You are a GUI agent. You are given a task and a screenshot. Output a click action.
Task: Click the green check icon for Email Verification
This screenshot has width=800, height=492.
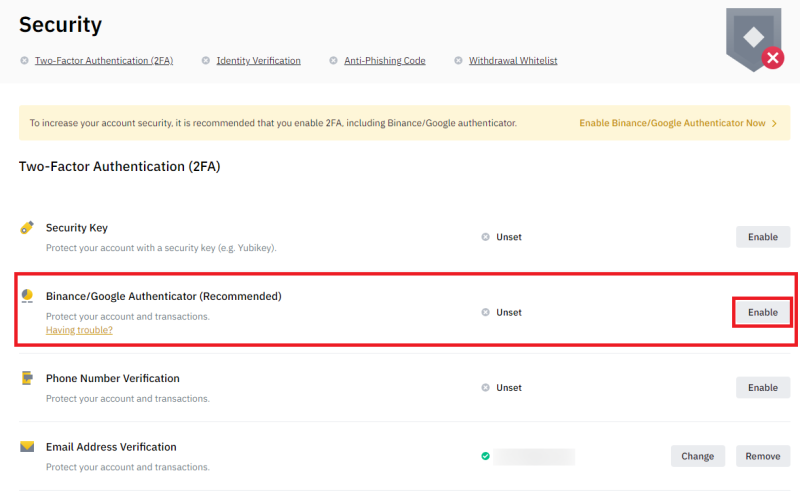[485, 456]
